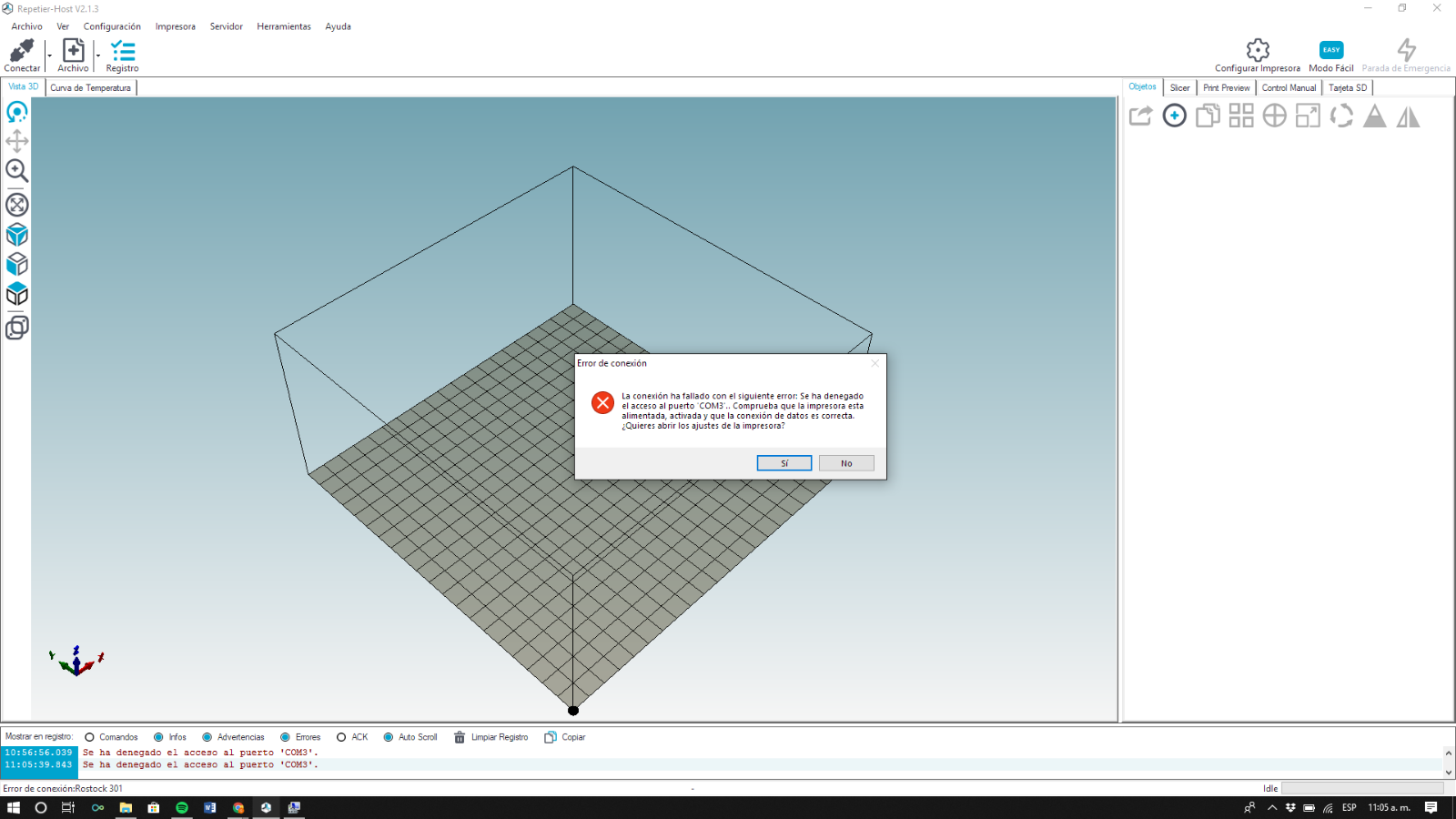Screen dimensions: 1456x819
Task: Click No in error dialog
Action: (x=846, y=463)
